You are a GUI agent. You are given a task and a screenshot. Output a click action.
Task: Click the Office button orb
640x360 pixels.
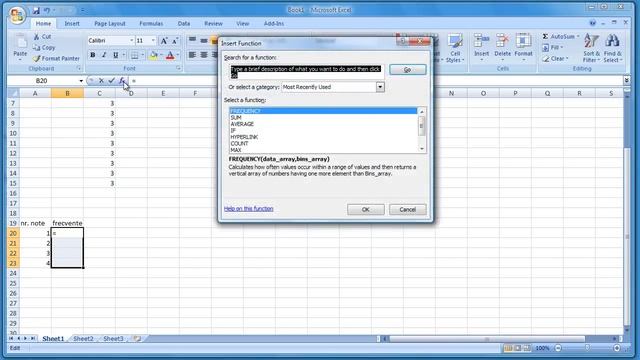tap(17, 15)
